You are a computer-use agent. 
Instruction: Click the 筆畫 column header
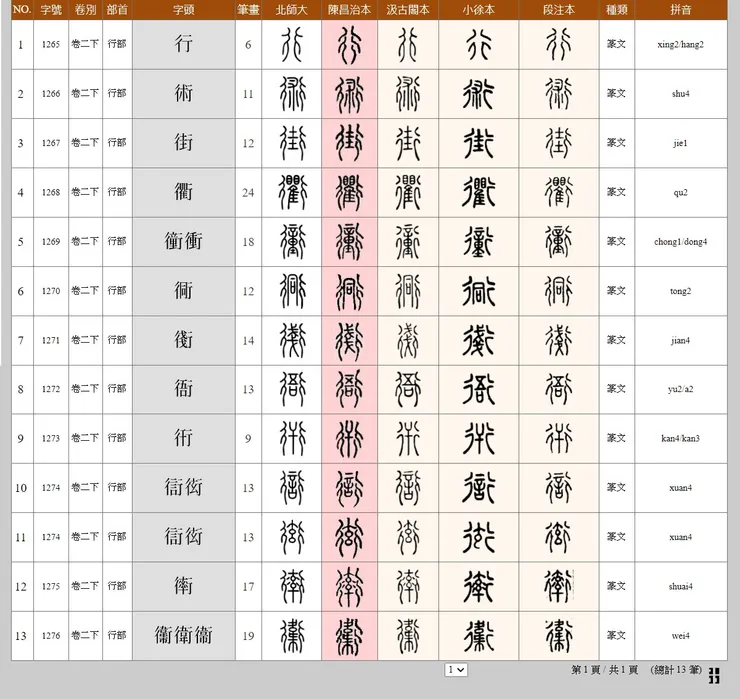[248, 10]
